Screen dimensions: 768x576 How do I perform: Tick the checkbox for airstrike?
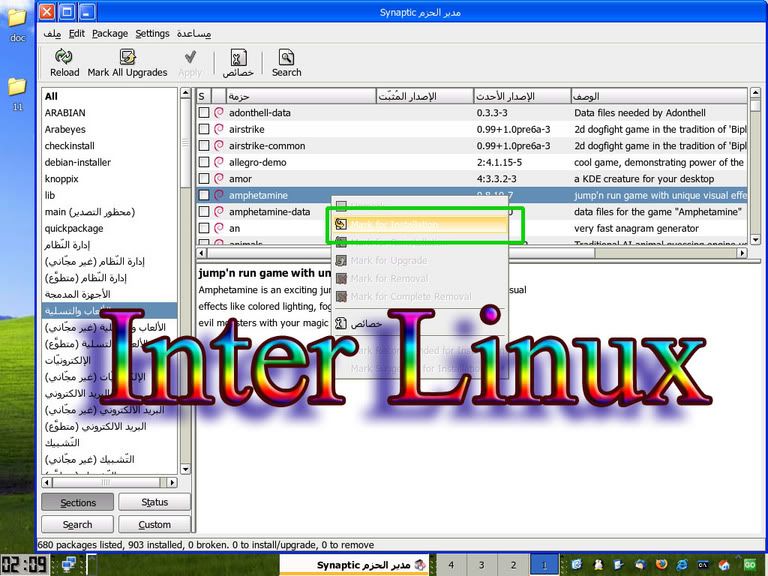click(204, 129)
